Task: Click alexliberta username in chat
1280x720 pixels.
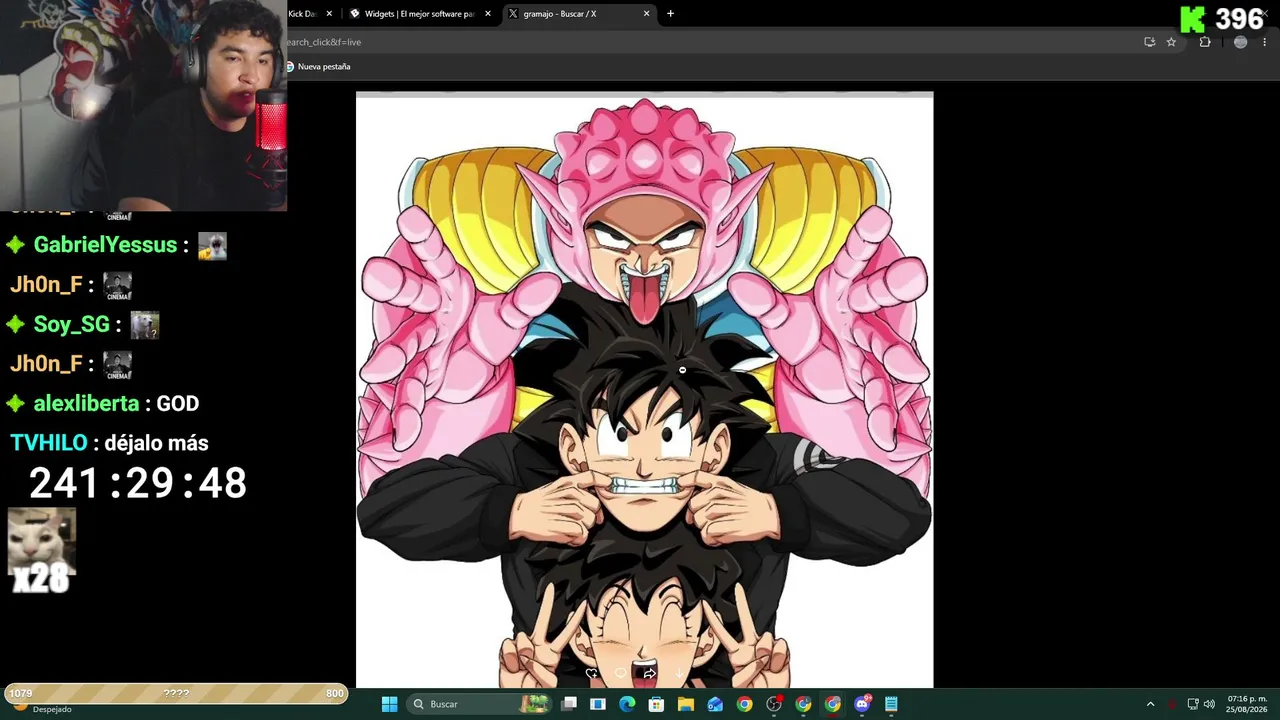Action: (86, 404)
